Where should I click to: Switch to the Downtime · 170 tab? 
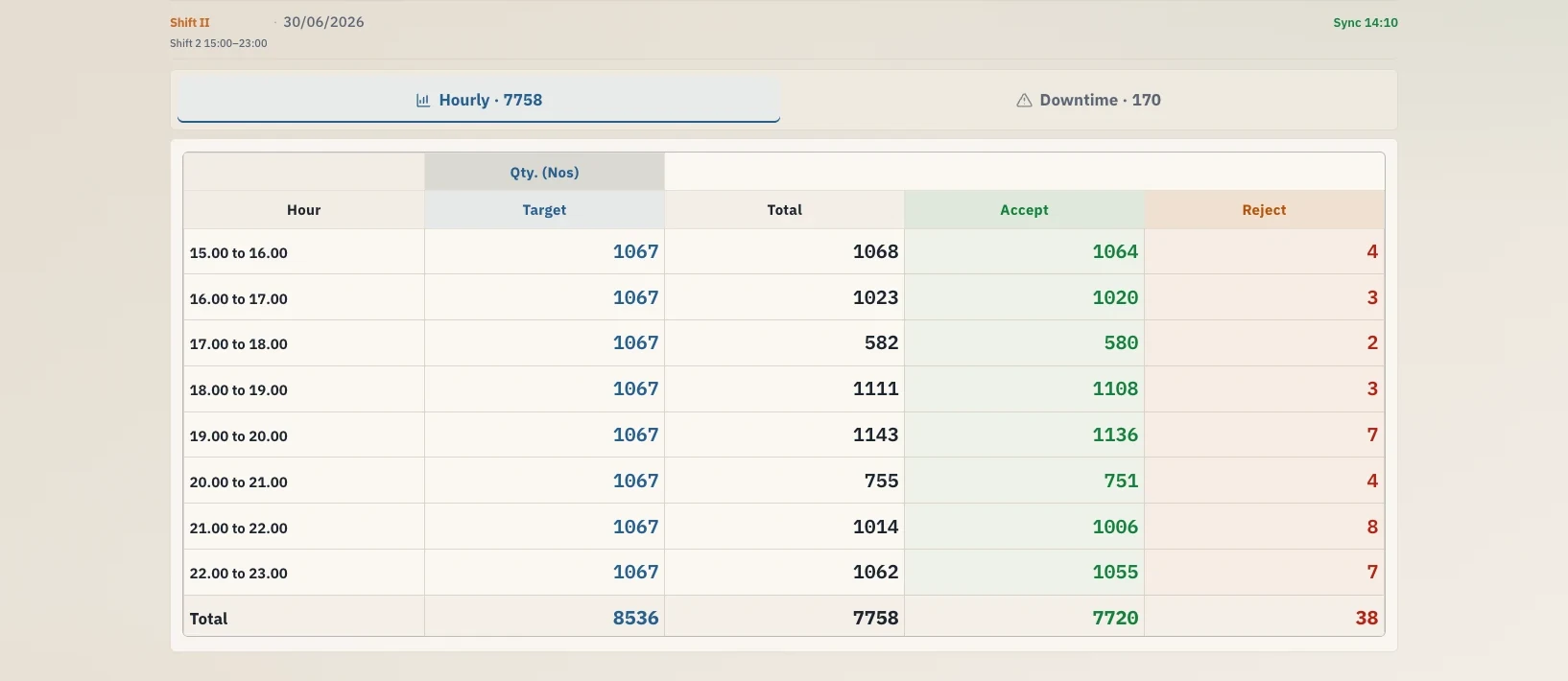point(1088,100)
